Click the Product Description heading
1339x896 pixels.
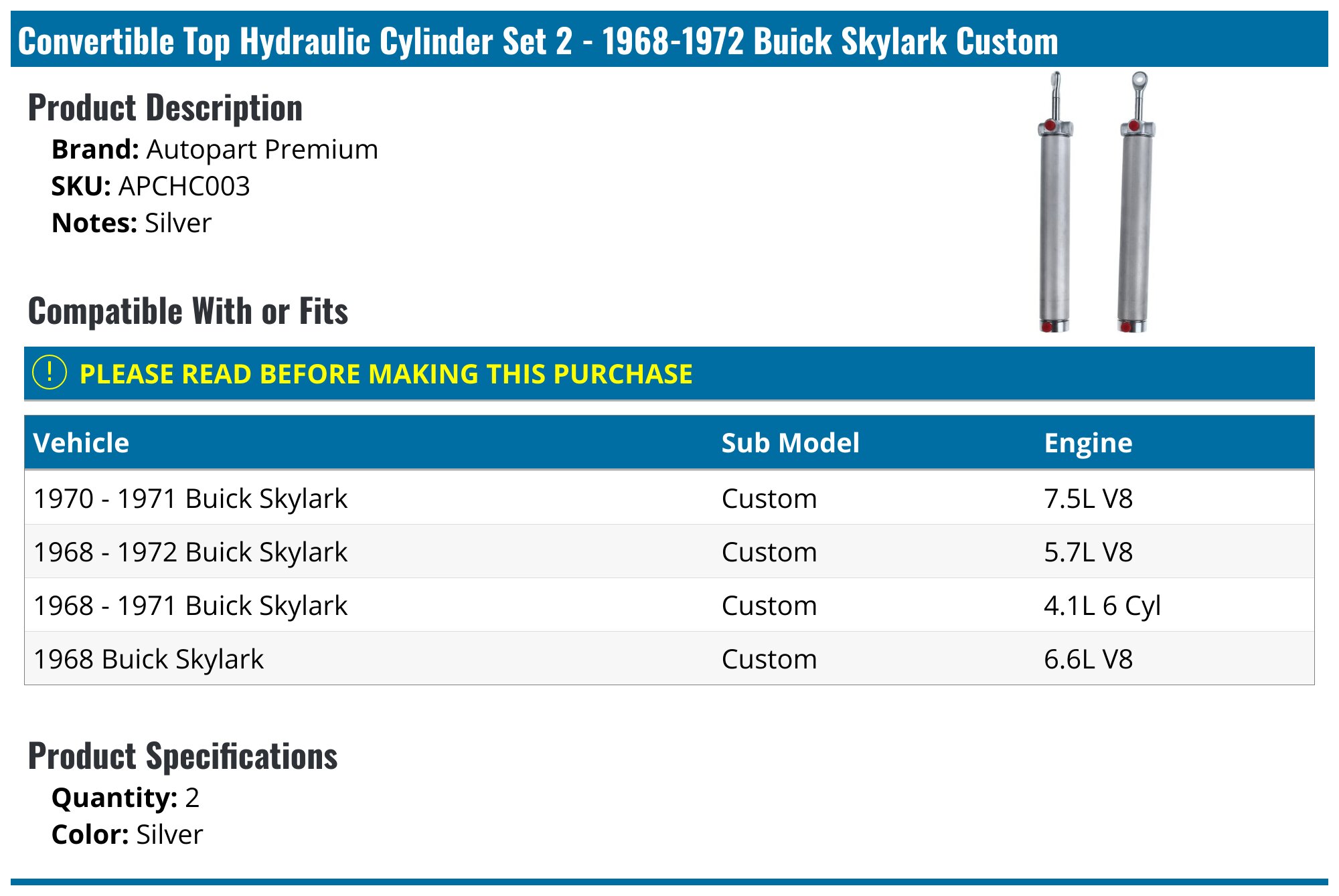165,108
